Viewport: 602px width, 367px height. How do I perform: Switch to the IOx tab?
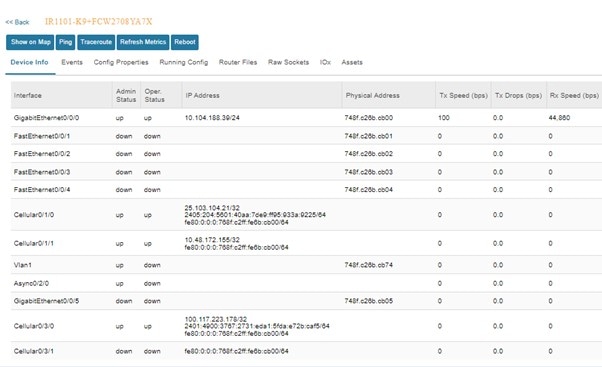point(325,62)
